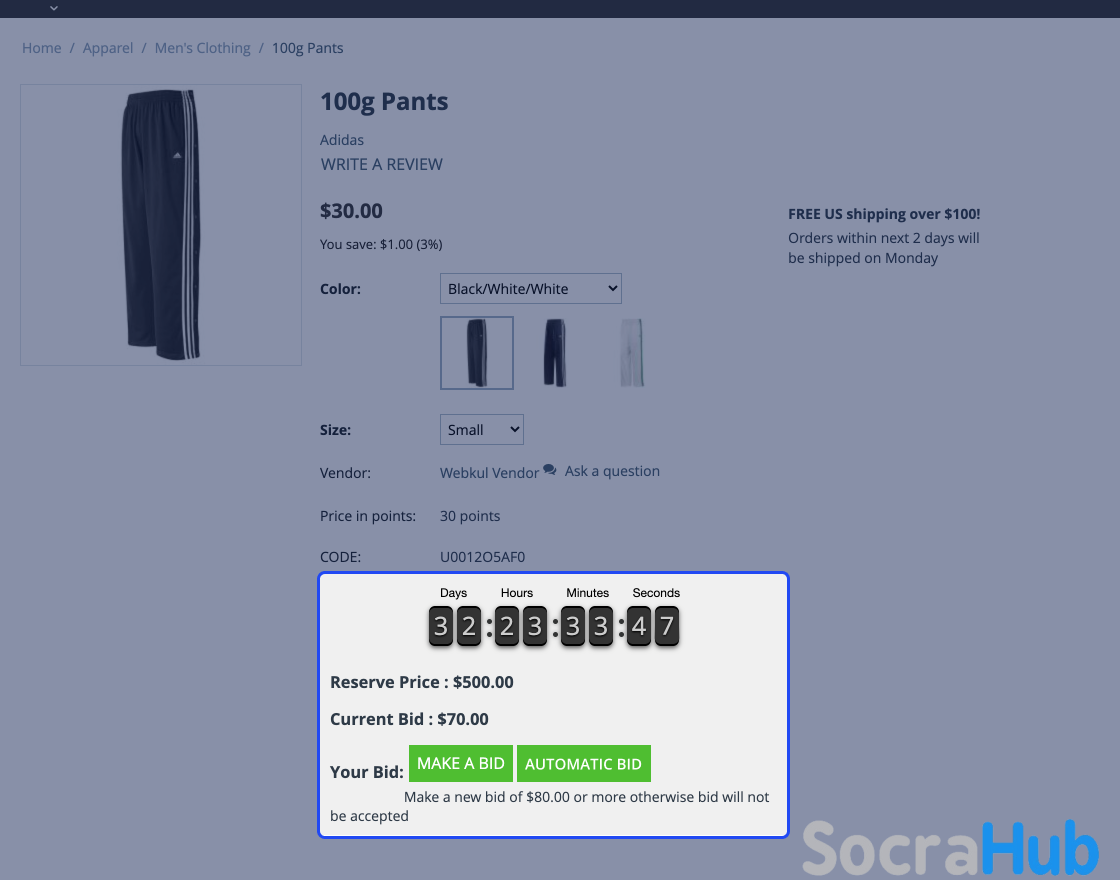
Task: Open the Size dropdown showing Small
Action: [481, 429]
